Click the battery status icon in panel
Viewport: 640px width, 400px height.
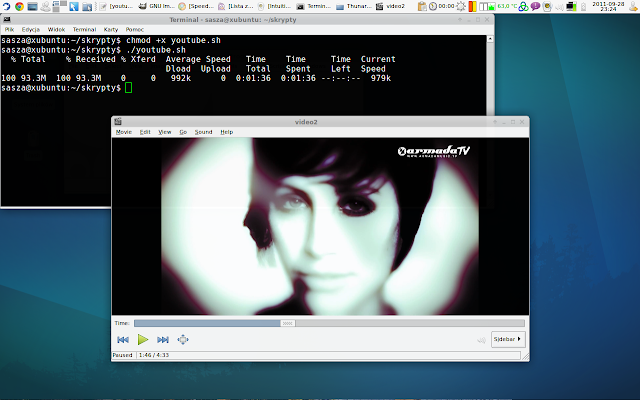(x=583, y=7)
